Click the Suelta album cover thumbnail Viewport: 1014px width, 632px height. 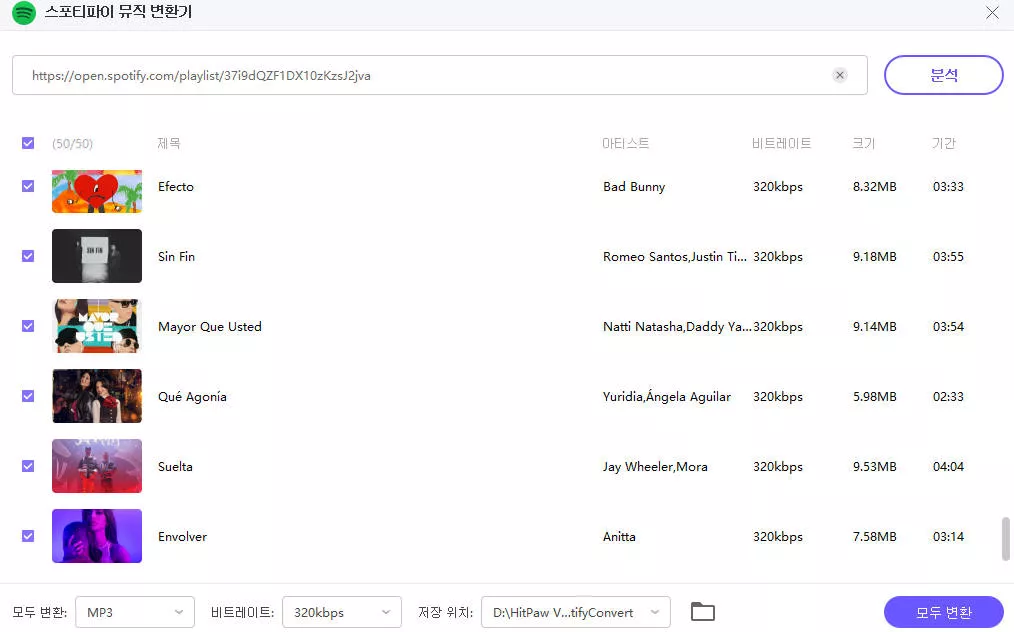click(x=97, y=466)
